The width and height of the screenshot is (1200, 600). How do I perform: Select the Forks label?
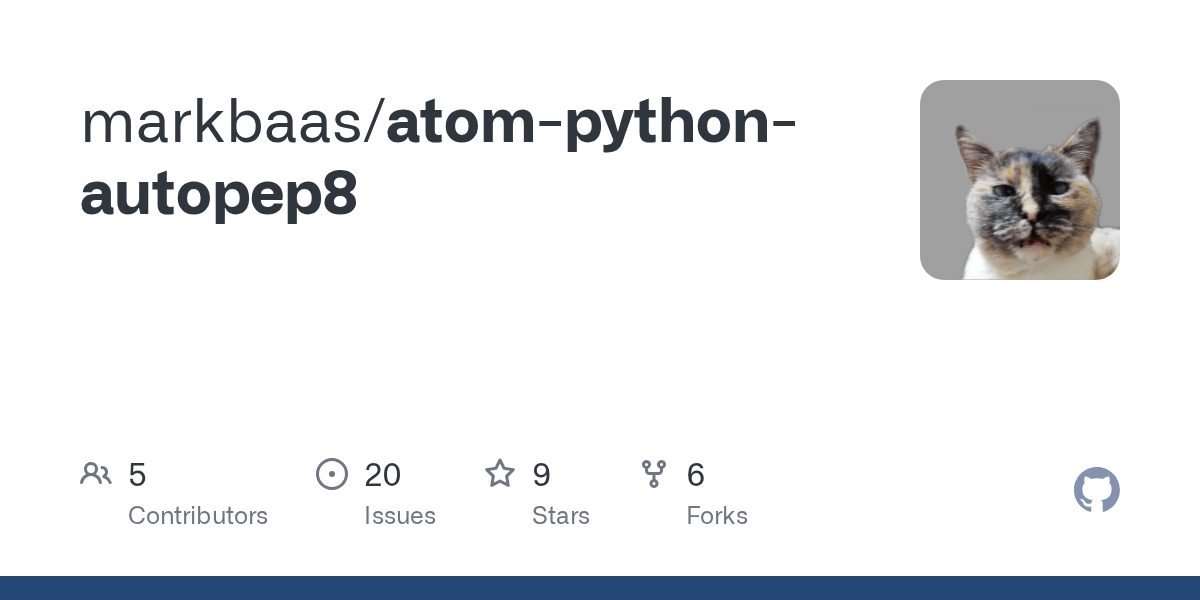click(x=717, y=516)
